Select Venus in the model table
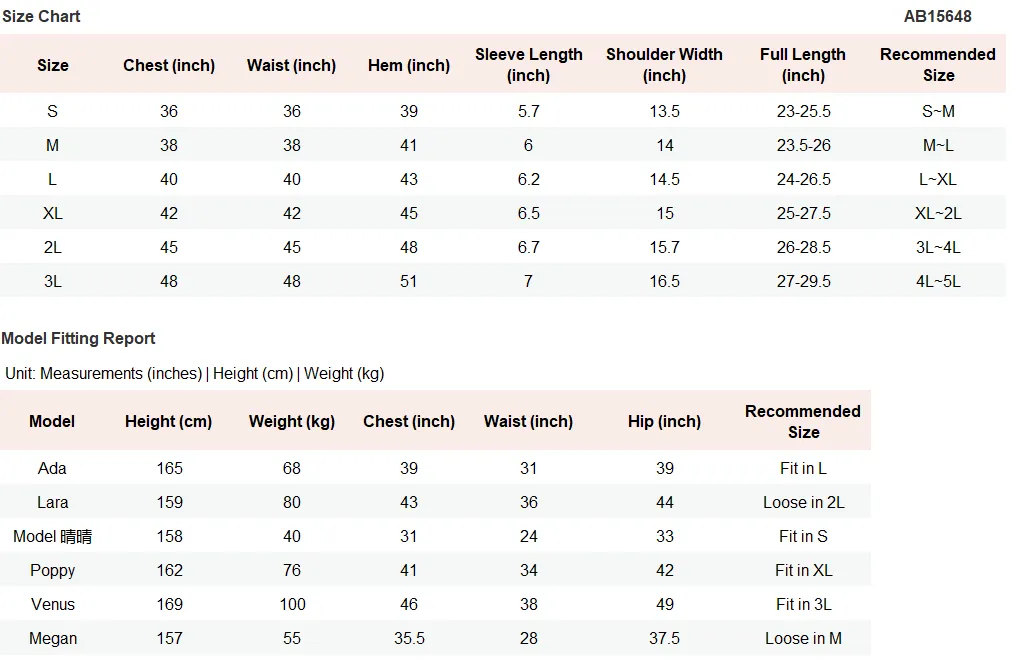This screenshot has width=1026, height=663. (52, 605)
